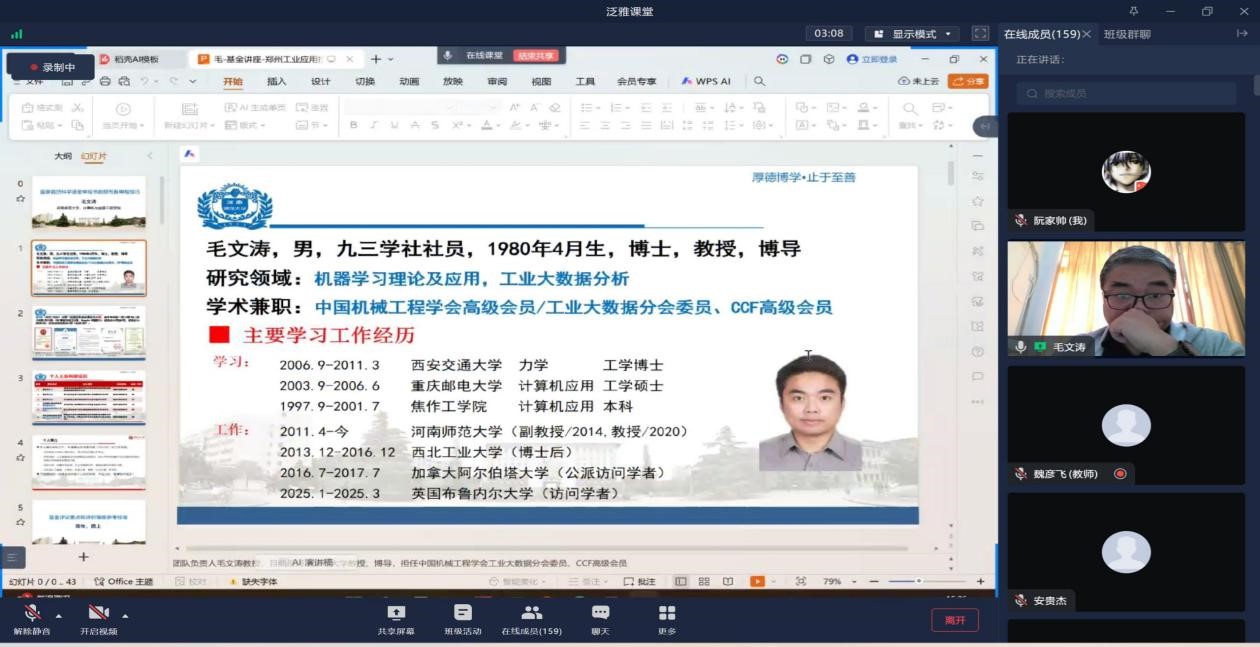
Task: Click the fullscreen icon beside display mode
Action: click(x=980, y=34)
